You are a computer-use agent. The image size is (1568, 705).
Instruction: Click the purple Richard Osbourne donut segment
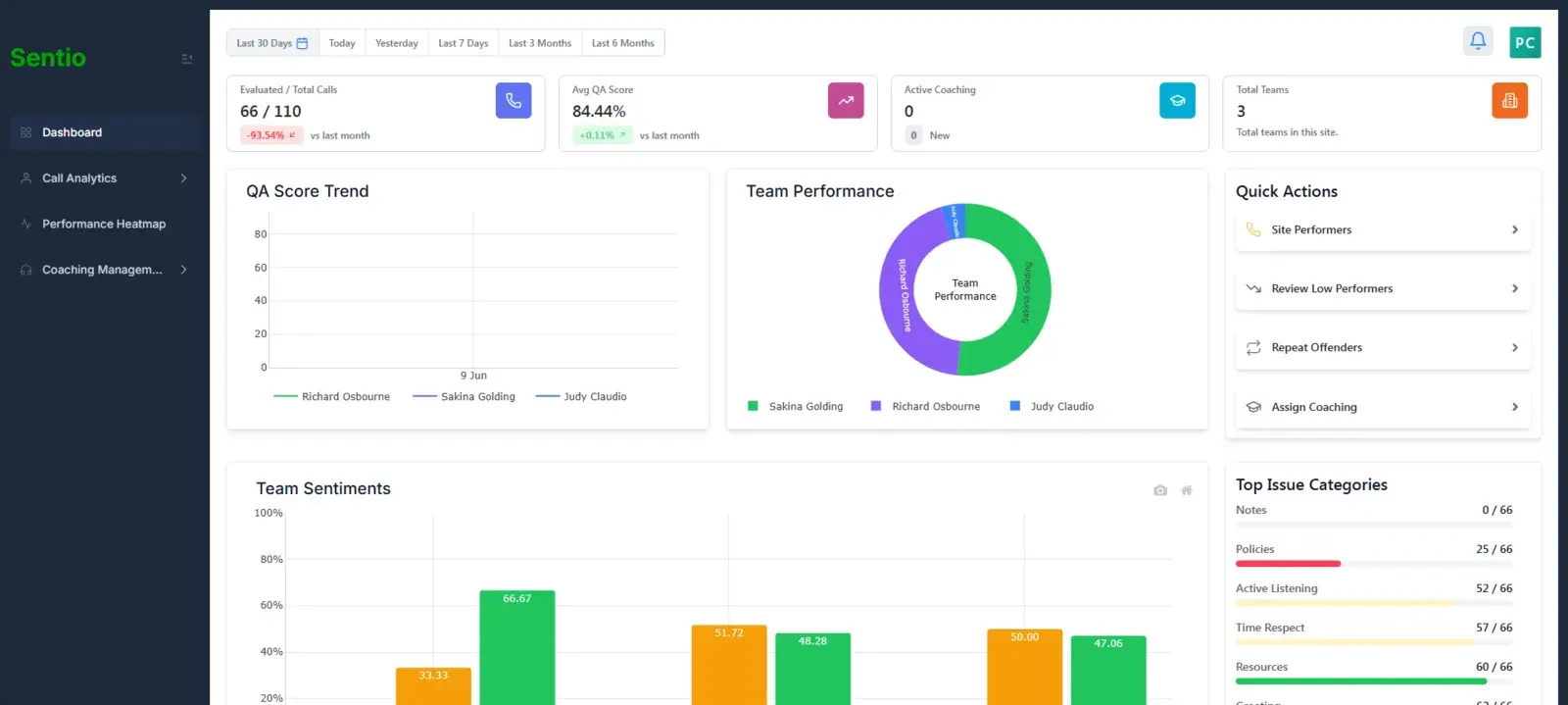[x=897, y=294]
